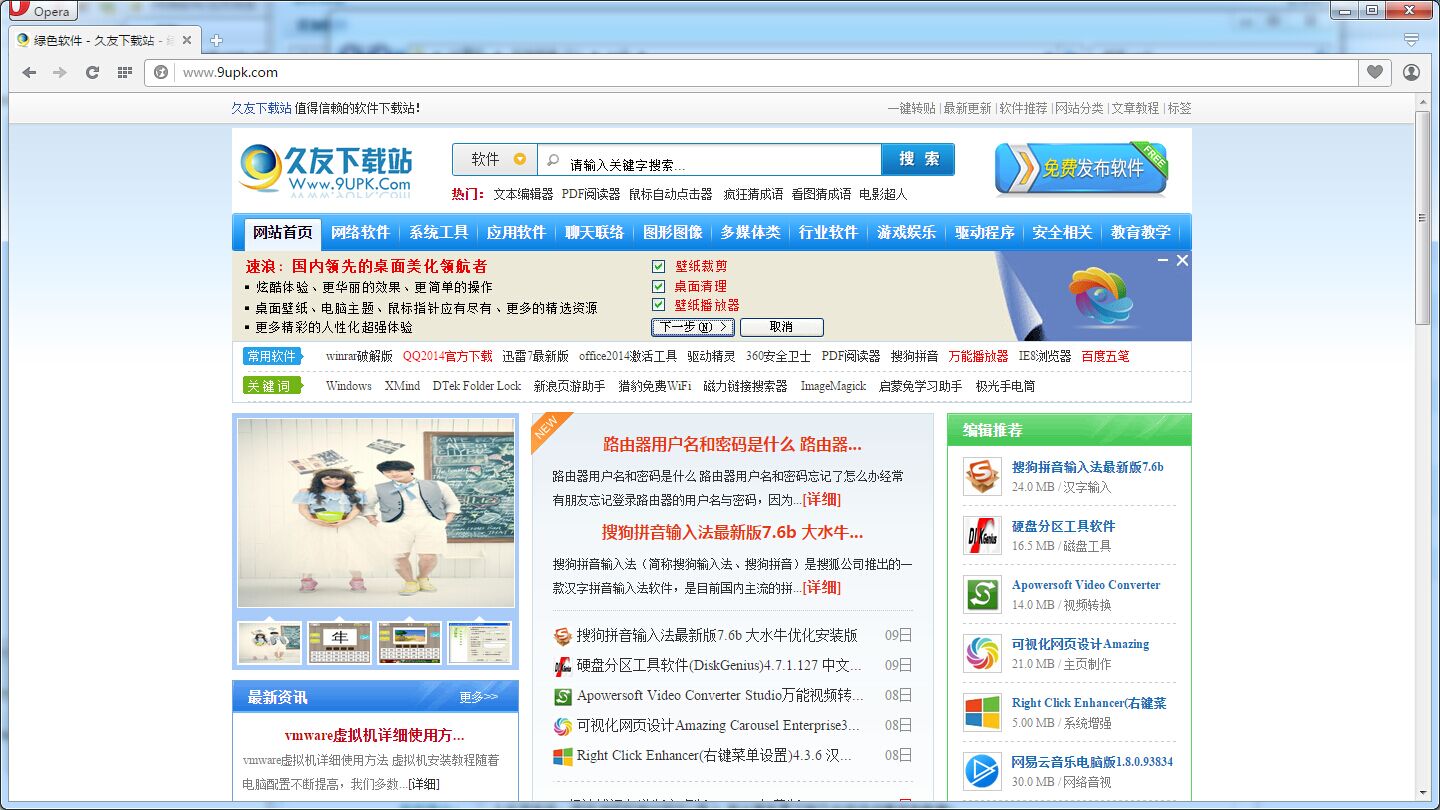Click vmware虚拟机详细使用方 headline link
The image size is (1440, 810).
[x=375, y=735]
